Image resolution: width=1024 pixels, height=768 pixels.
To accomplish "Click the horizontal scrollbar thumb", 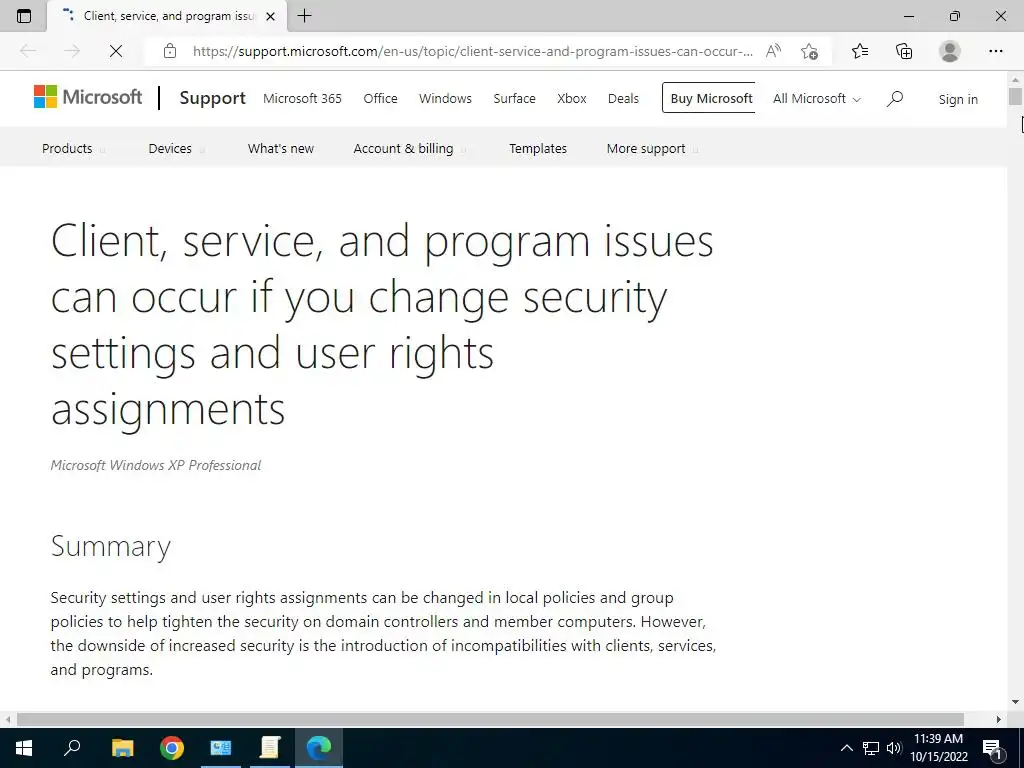I will click(x=490, y=719).
